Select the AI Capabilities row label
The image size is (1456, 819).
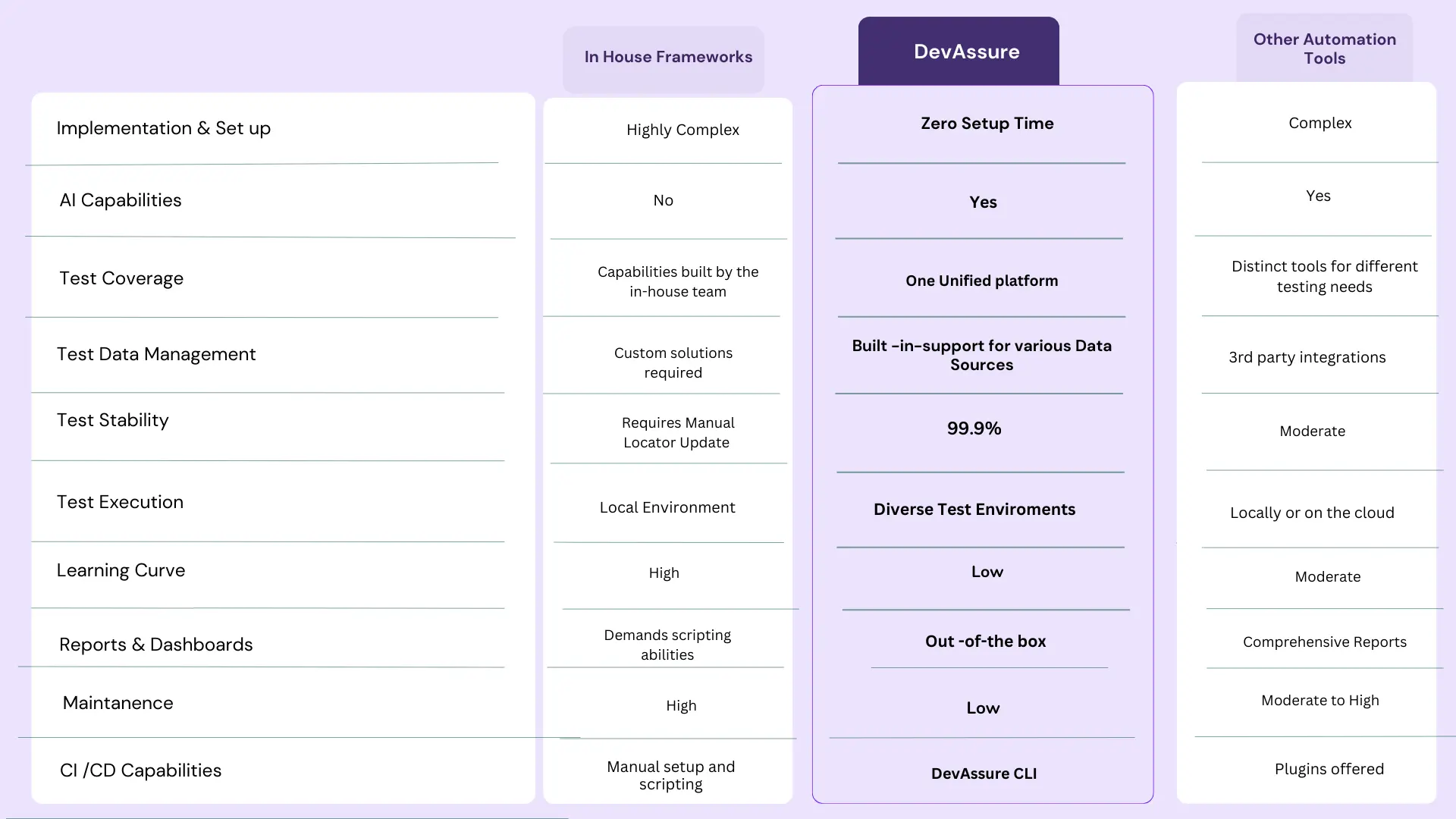point(120,200)
